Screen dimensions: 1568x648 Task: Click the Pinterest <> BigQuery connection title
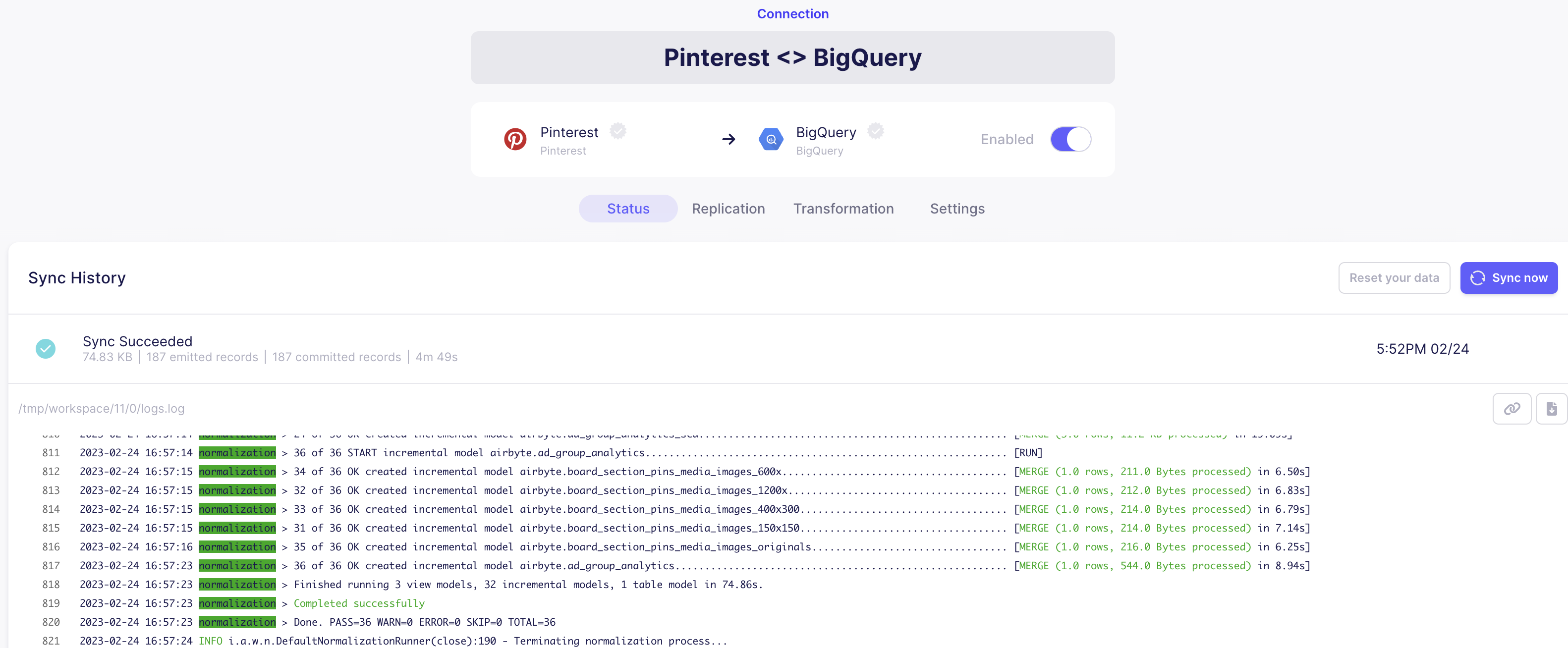792,58
